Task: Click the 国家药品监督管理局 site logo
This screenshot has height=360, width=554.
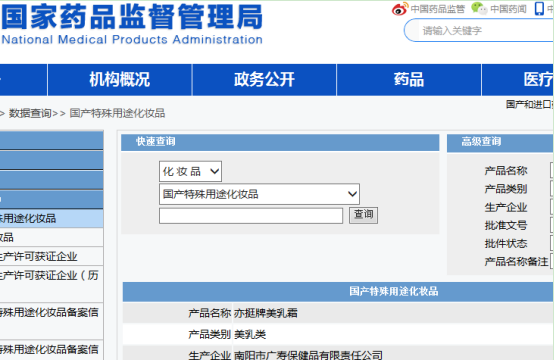Action: coord(132,17)
